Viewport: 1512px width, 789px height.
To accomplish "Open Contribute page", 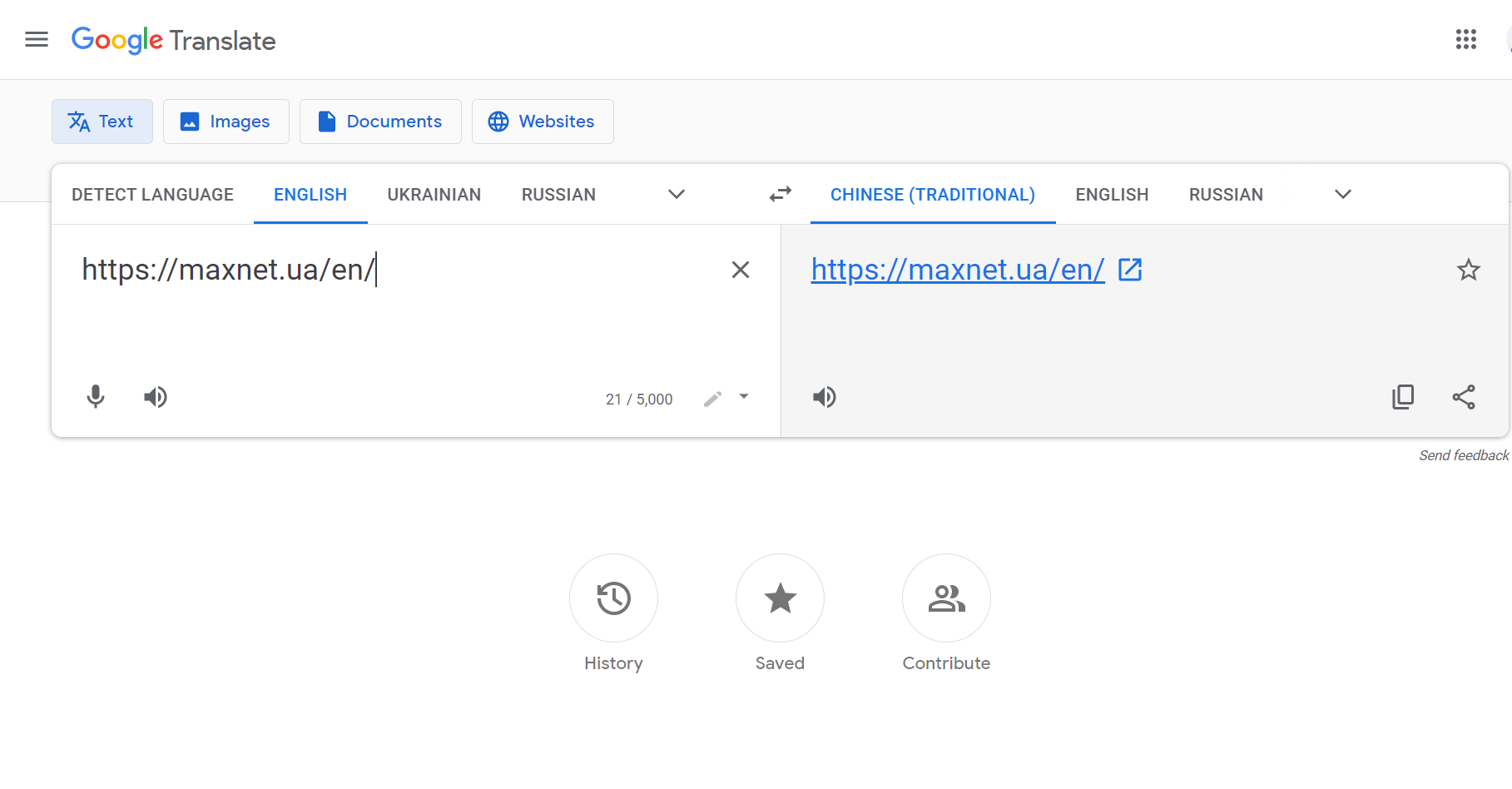I will pos(946,598).
